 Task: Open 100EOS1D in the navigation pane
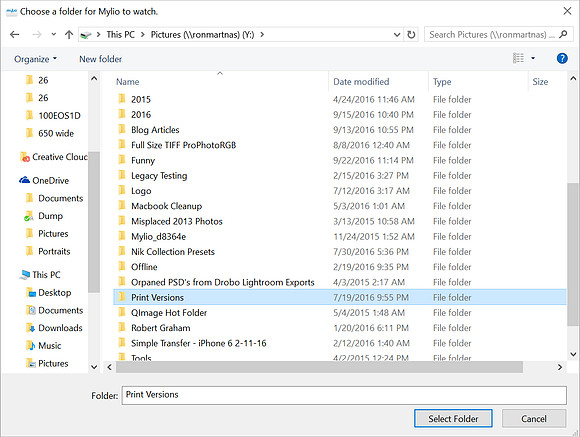pos(59,116)
